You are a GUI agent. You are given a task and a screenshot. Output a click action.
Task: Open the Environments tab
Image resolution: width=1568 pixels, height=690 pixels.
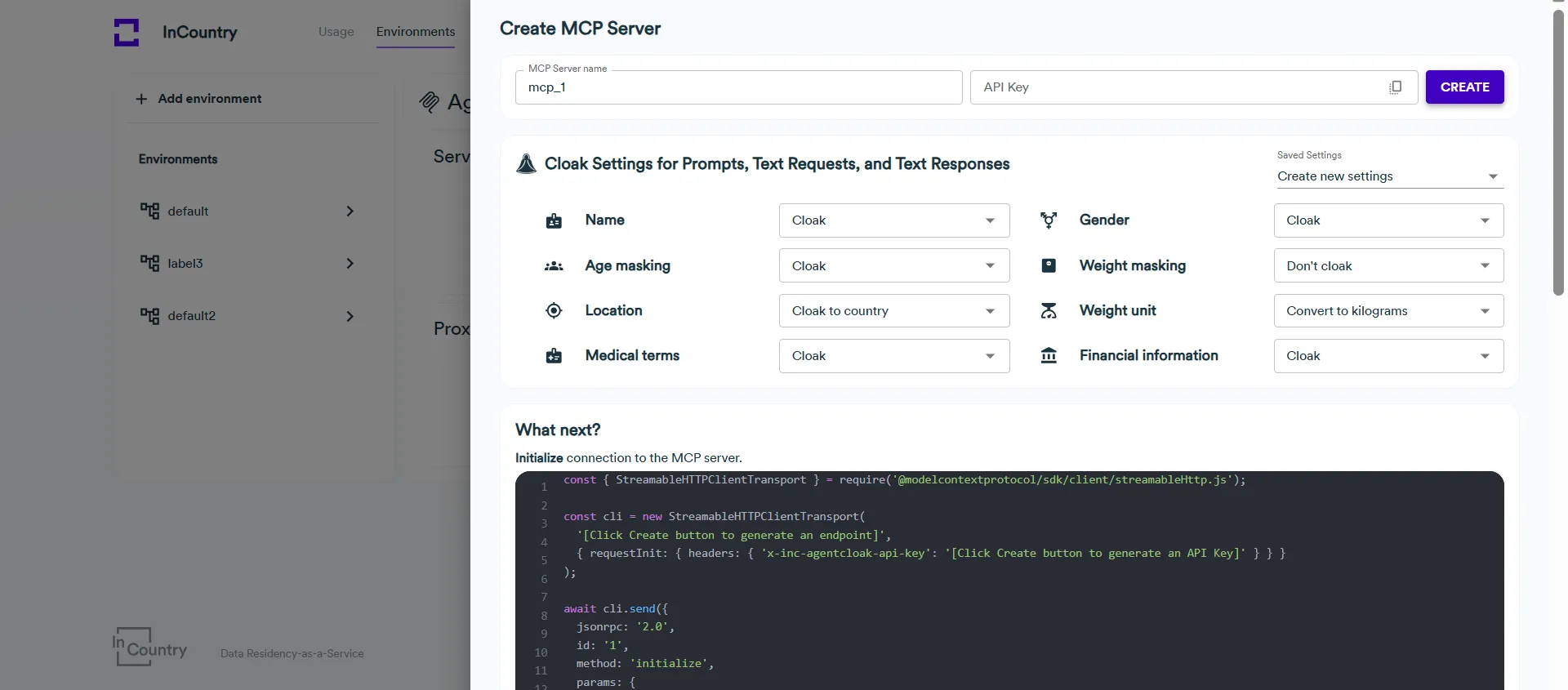point(415,32)
